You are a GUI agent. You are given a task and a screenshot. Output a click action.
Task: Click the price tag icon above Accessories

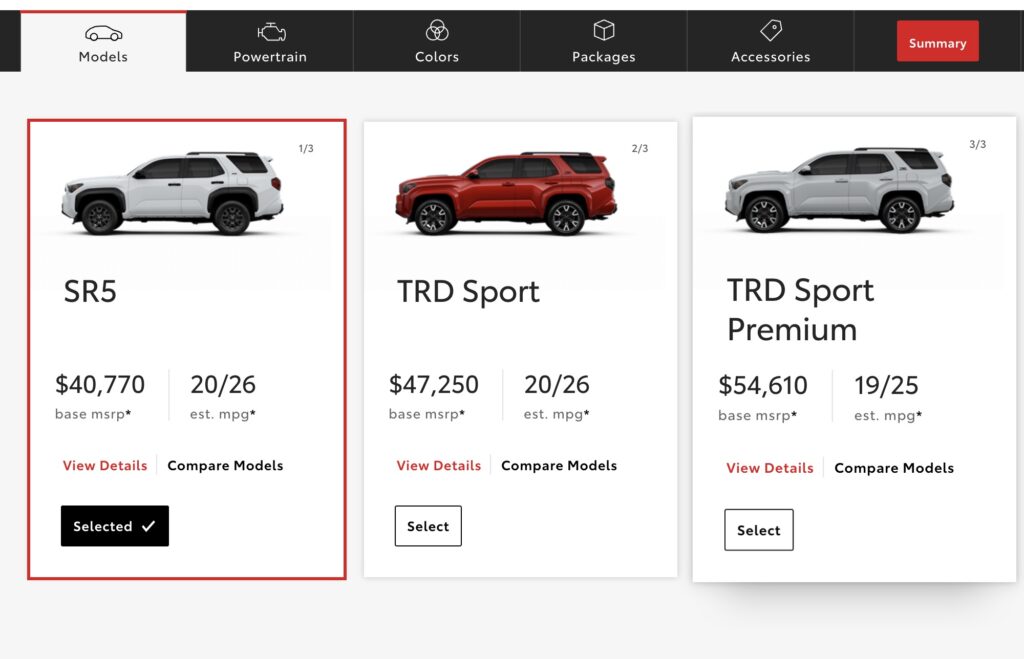pos(770,29)
